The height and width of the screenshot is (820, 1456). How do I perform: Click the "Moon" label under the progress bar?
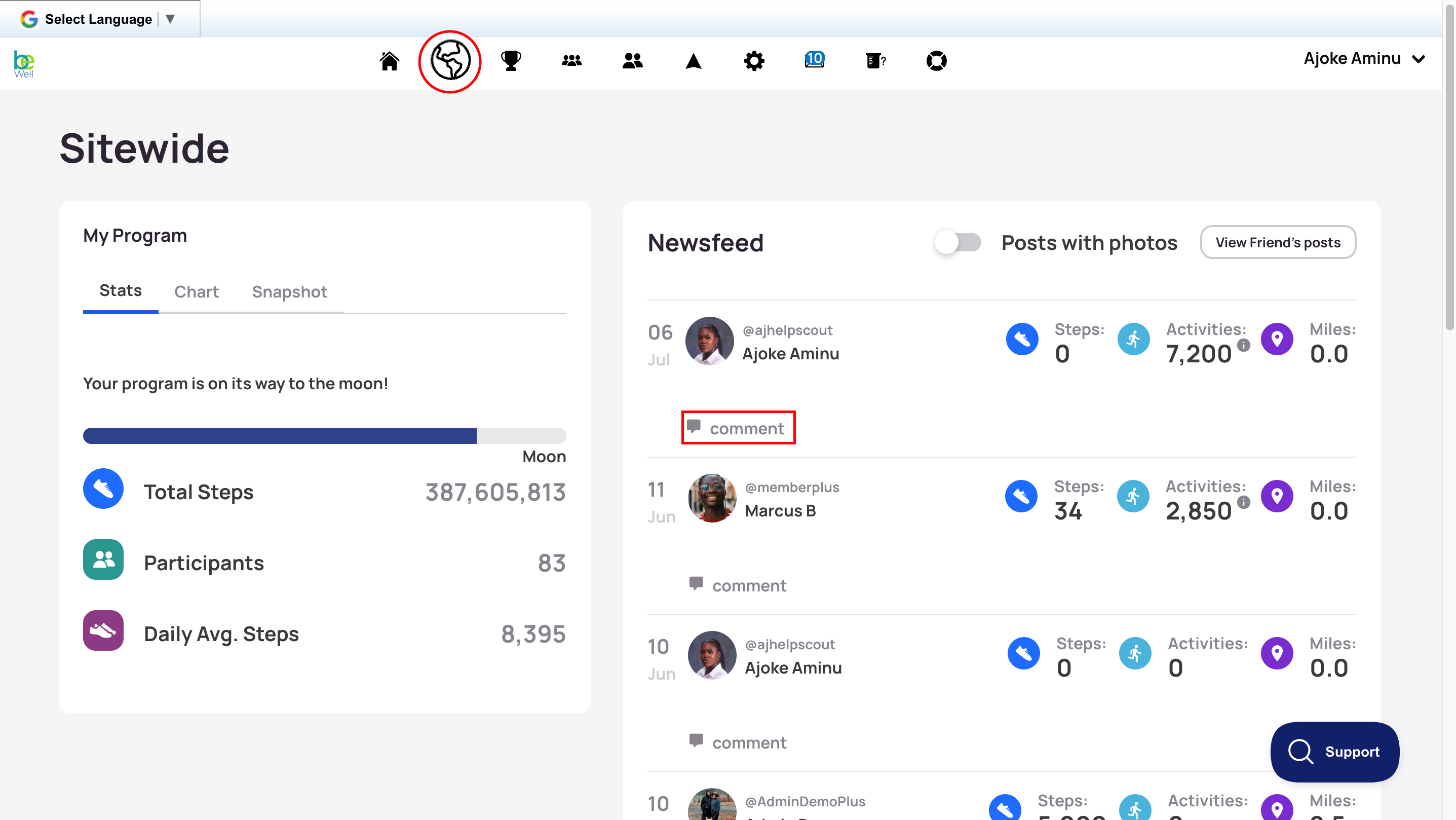tap(544, 457)
